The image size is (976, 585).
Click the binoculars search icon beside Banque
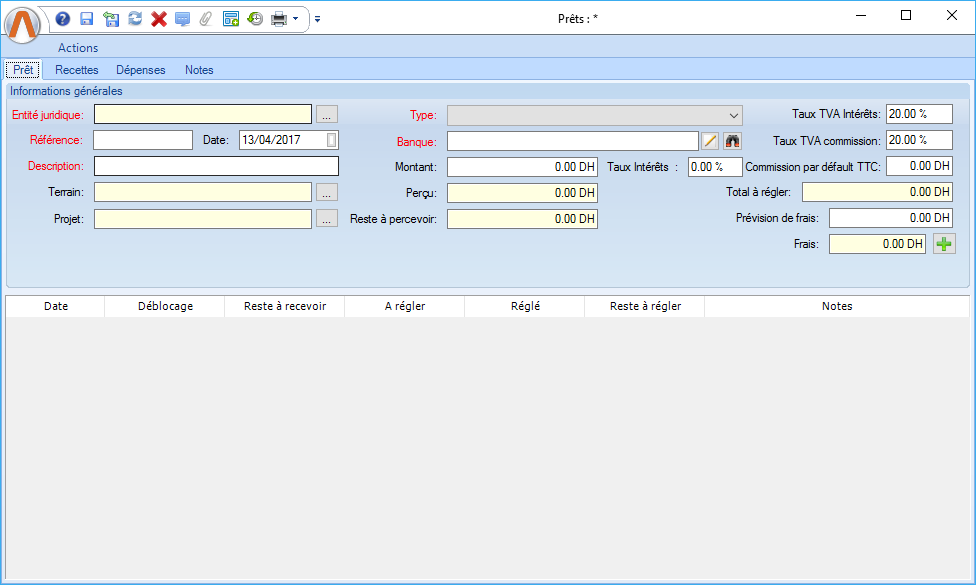click(733, 141)
